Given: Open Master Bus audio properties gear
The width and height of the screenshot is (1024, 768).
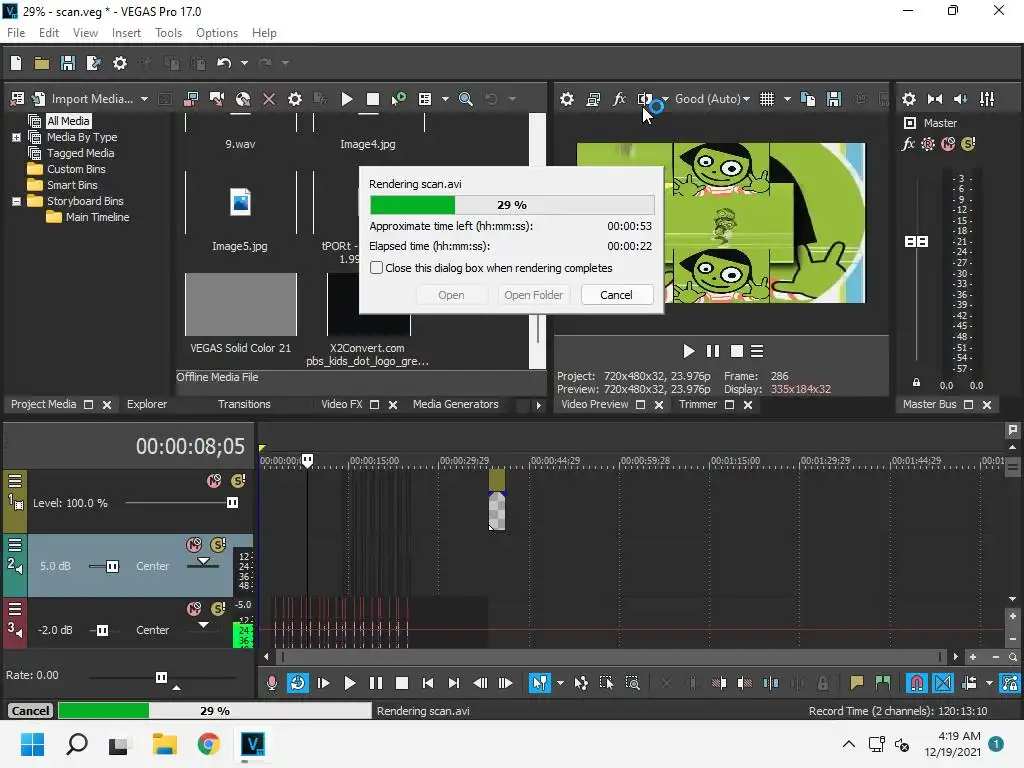Looking at the screenshot, I should [x=908, y=99].
